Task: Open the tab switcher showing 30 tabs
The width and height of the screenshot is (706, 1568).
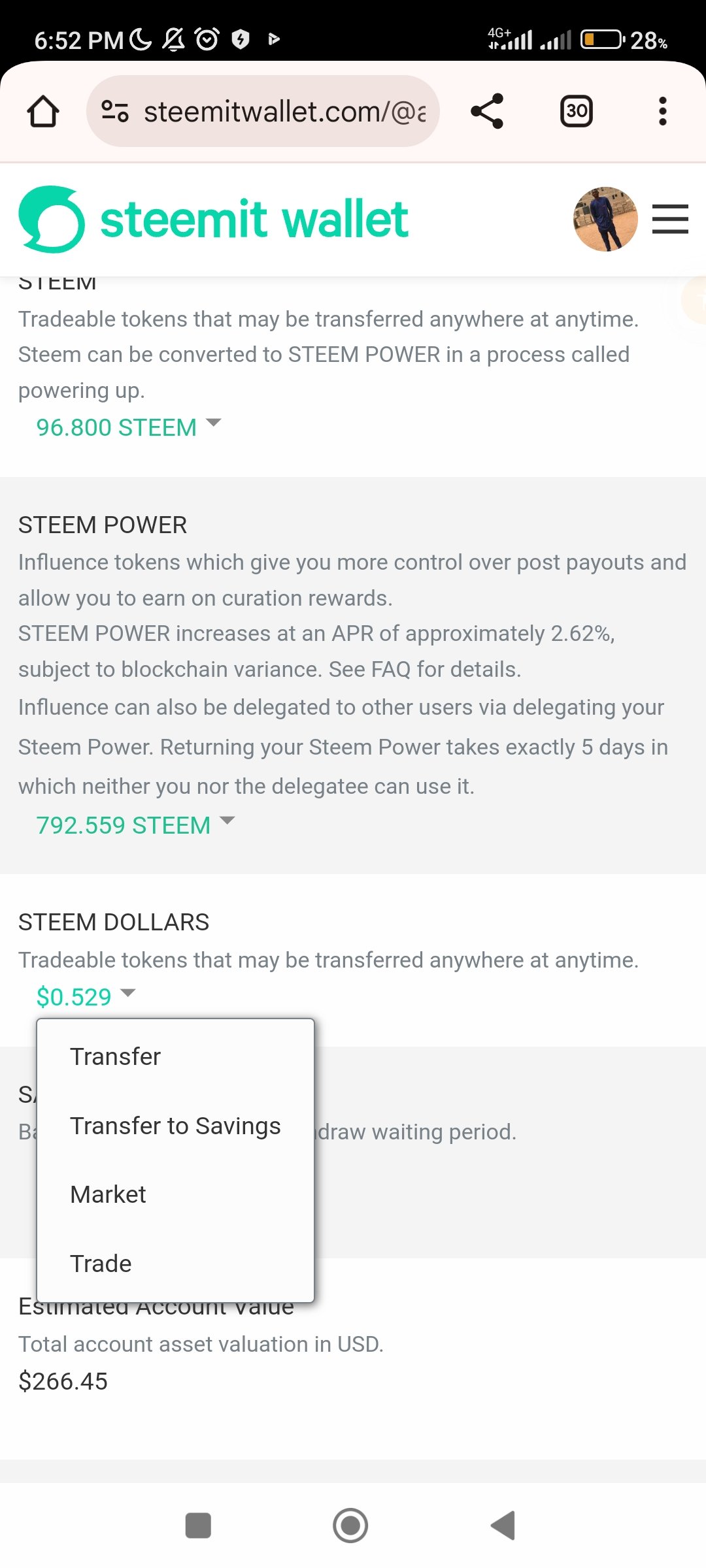Action: pos(577,111)
